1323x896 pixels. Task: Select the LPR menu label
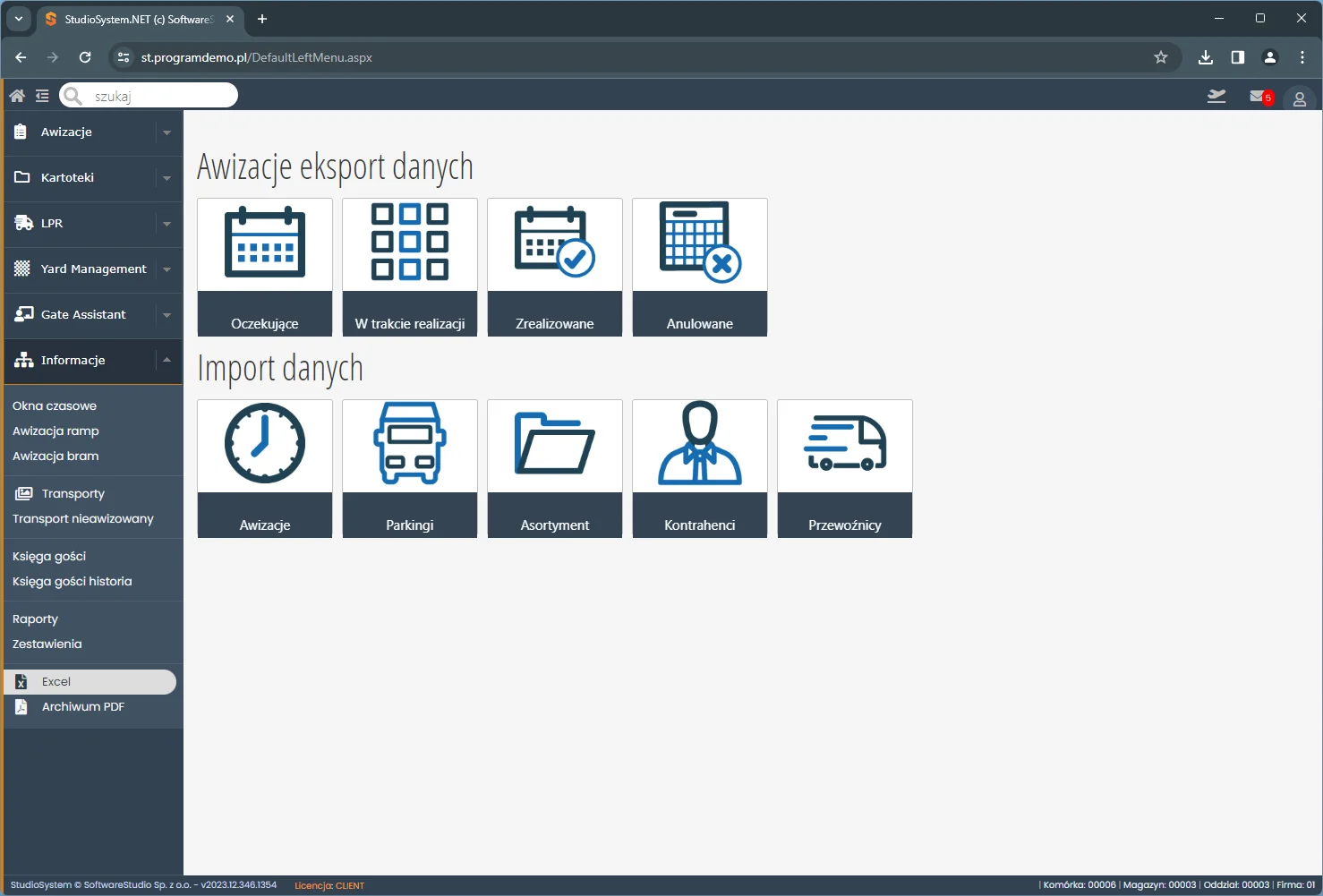[x=52, y=223]
